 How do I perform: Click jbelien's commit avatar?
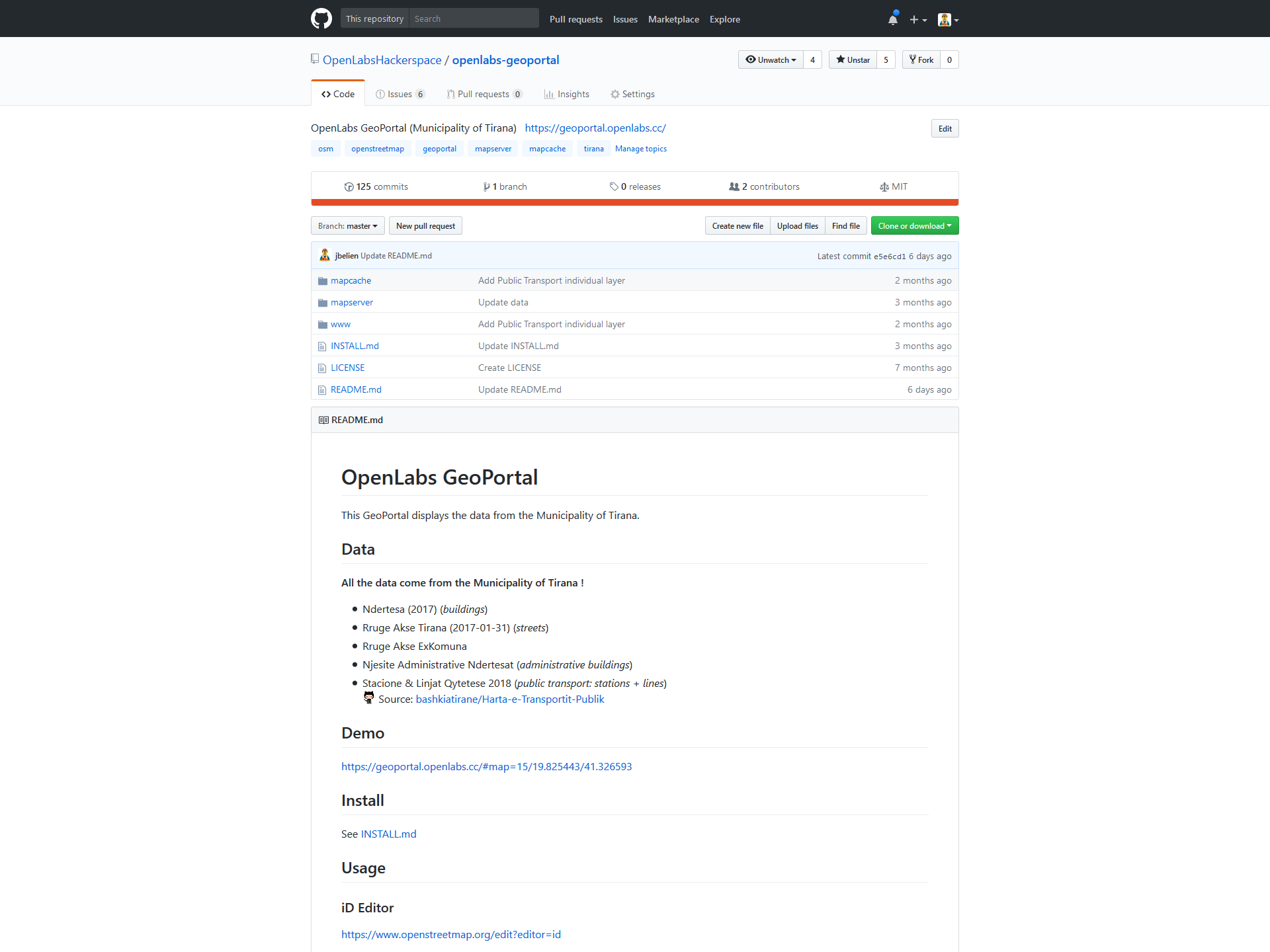(x=325, y=256)
